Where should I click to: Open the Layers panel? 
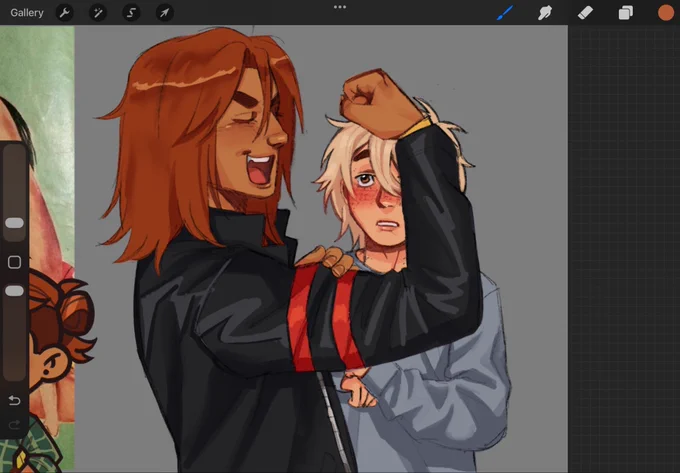[x=625, y=13]
